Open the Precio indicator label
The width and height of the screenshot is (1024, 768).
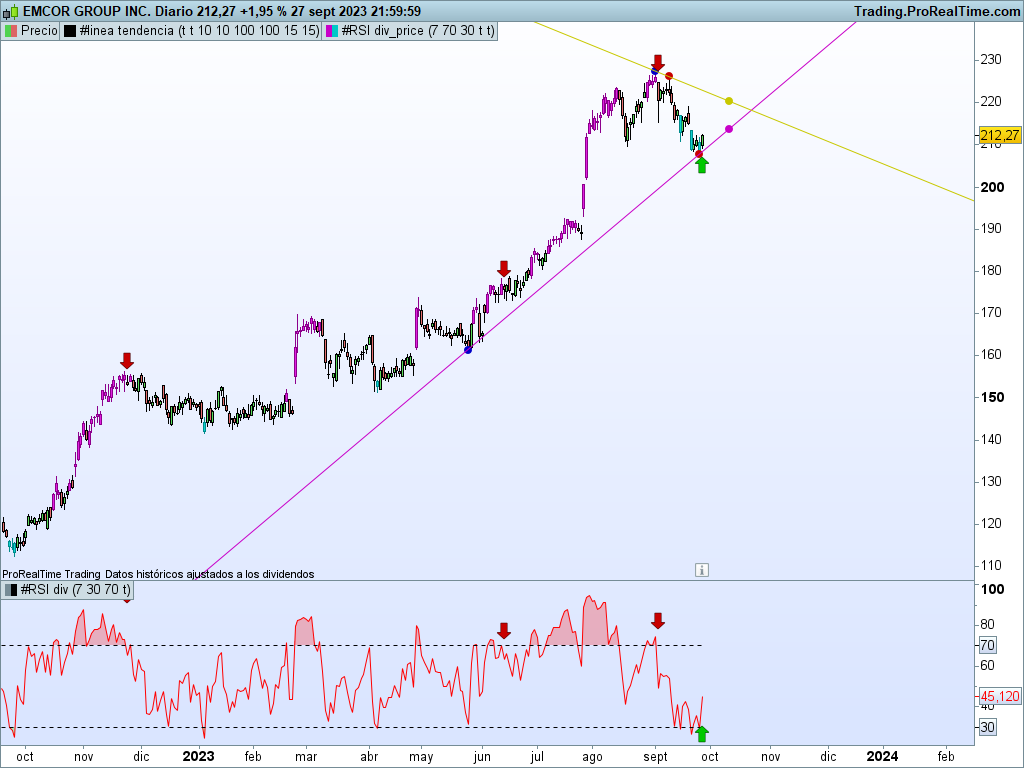(39, 31)
